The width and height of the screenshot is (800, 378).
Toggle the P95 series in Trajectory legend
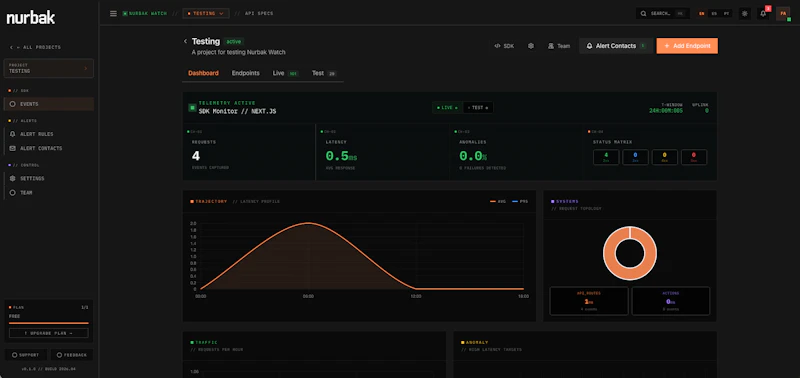coord(520,201)
